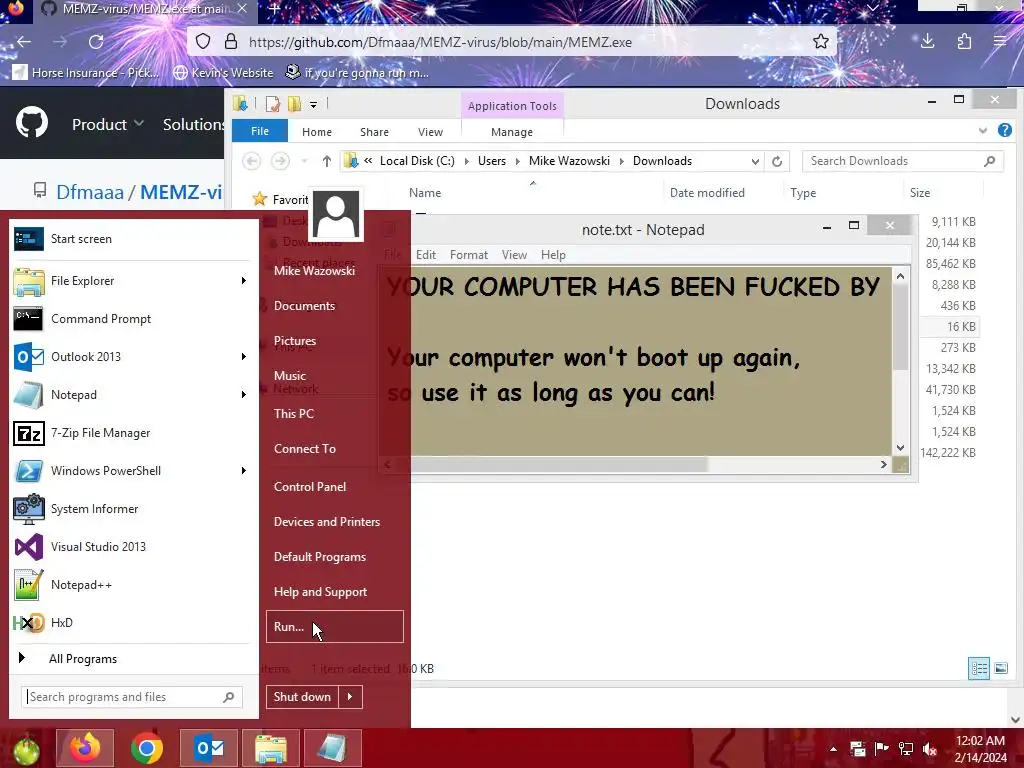Open GitHub Product dropdown

click(x=108, y=124)
